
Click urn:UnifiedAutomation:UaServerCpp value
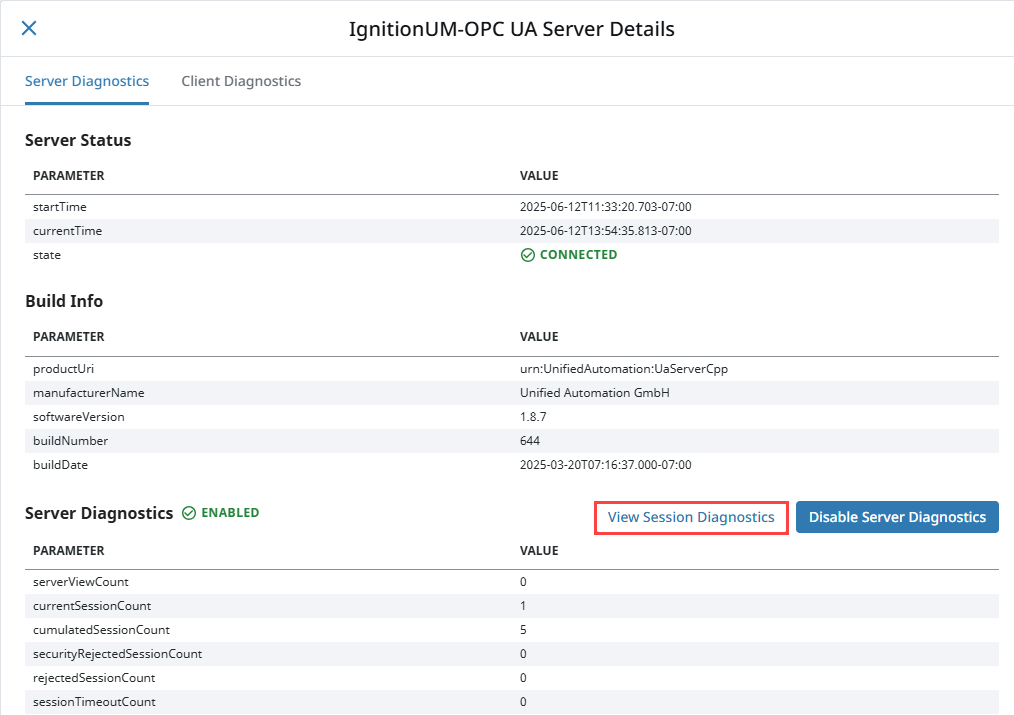click(623, 368)
